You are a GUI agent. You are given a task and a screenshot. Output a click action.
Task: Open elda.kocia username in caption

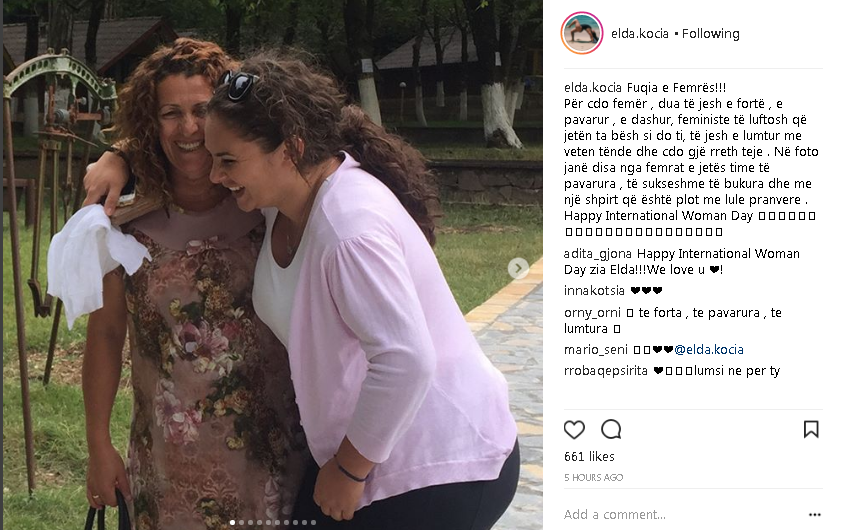593,87
